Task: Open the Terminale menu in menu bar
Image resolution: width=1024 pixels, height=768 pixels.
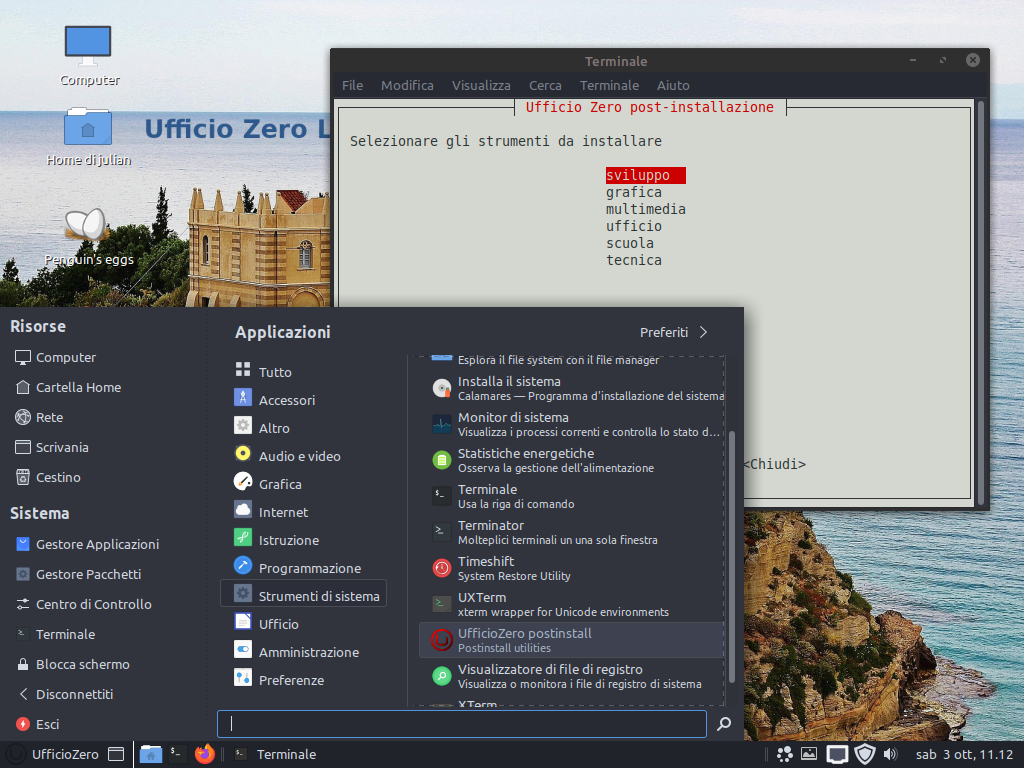Action: click(x=609, y=86)
